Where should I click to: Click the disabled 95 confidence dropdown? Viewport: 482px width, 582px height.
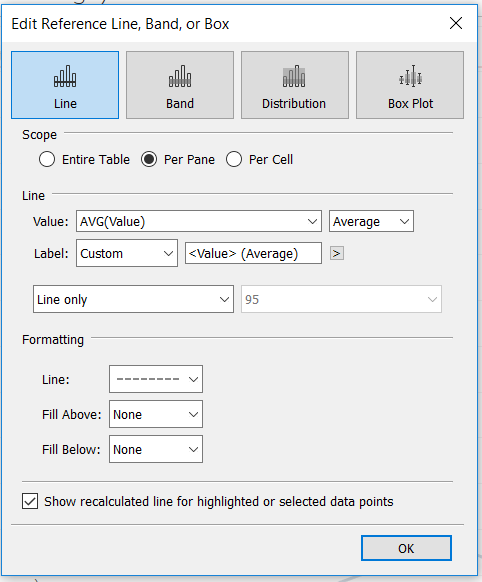point(341,299)
